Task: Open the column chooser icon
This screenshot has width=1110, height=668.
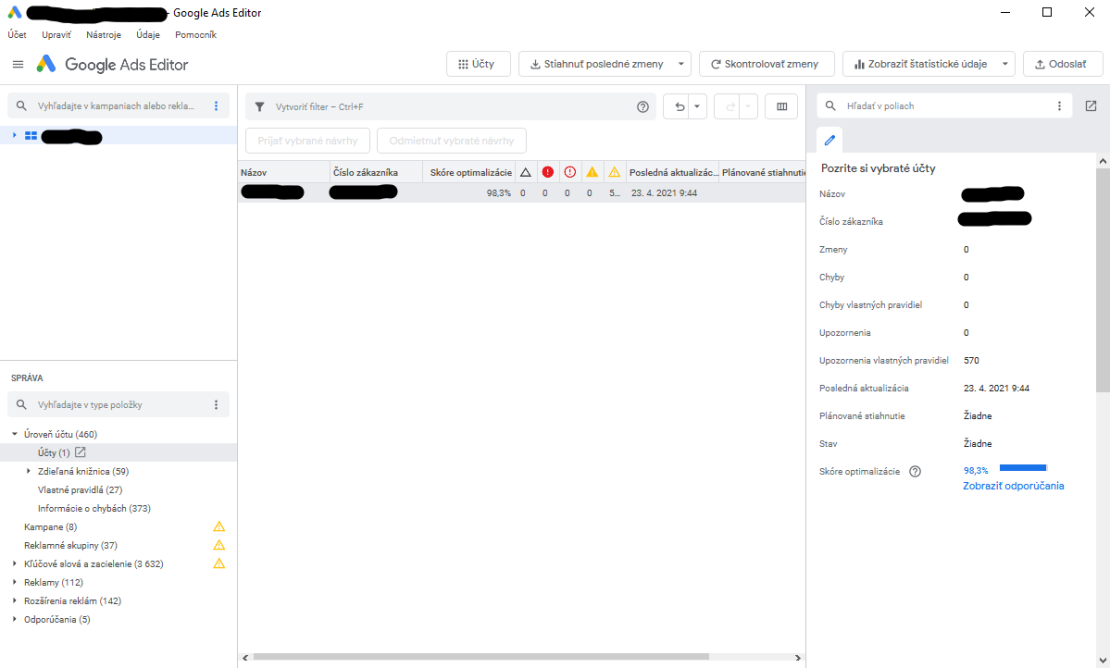Action: pos(782,107)
